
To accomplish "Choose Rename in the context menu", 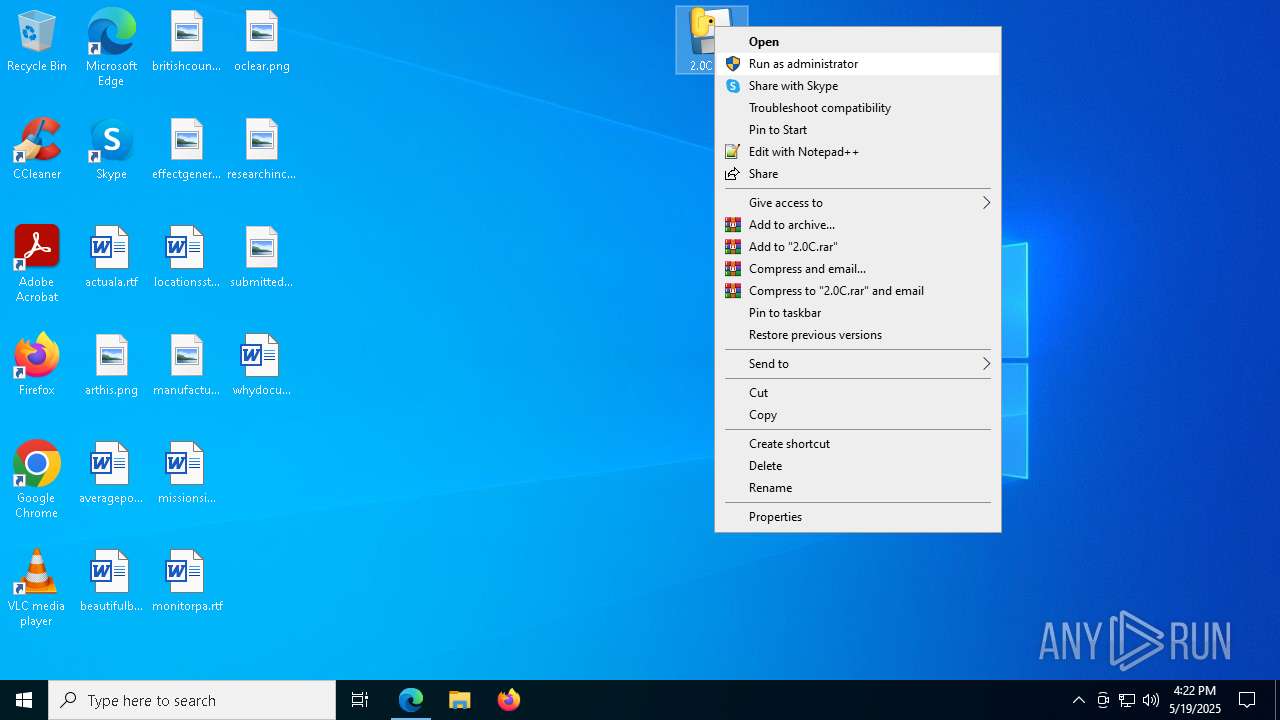I will point(858,488).
